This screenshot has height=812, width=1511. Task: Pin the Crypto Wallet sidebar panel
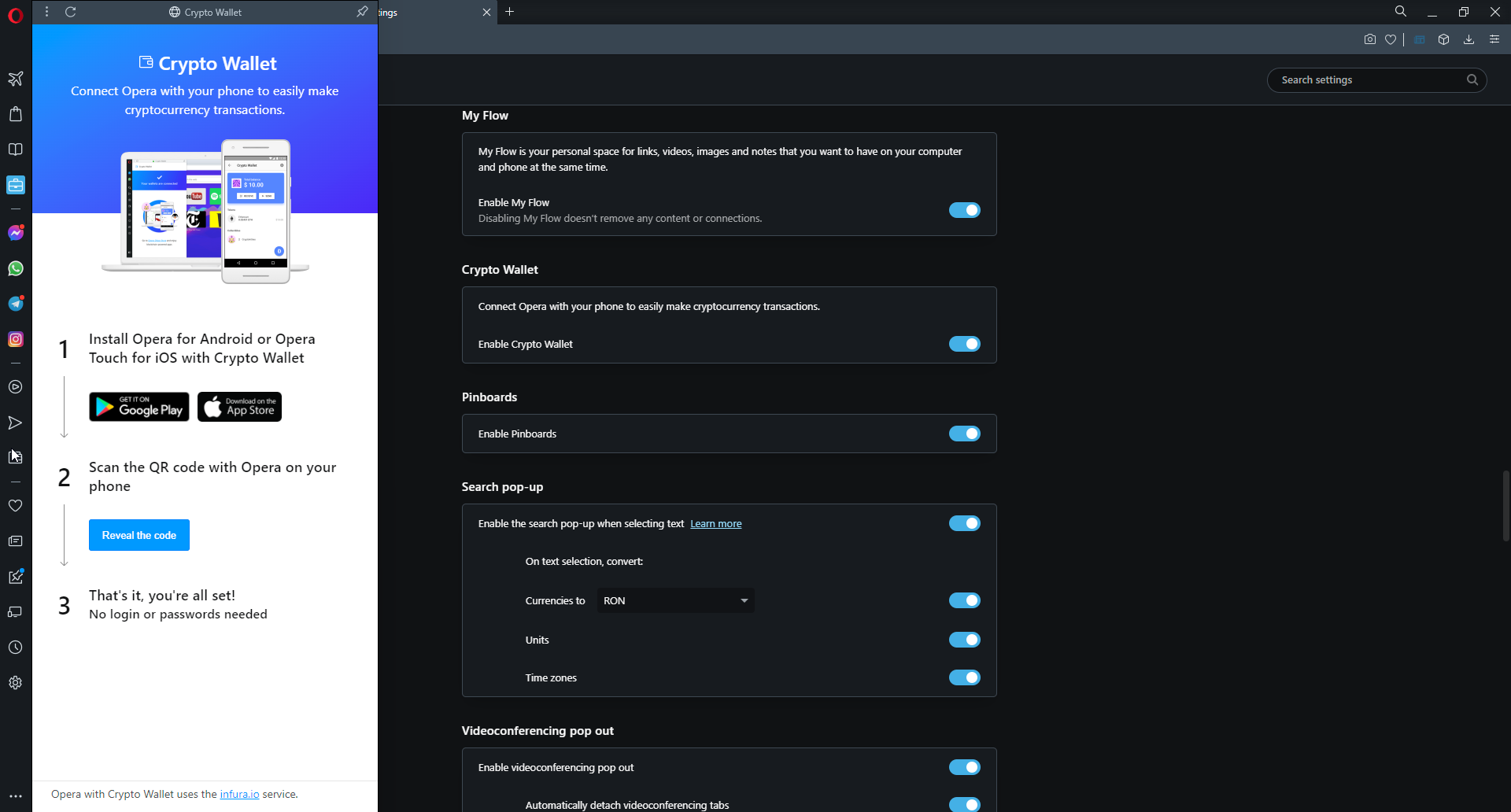click(362, 12)
